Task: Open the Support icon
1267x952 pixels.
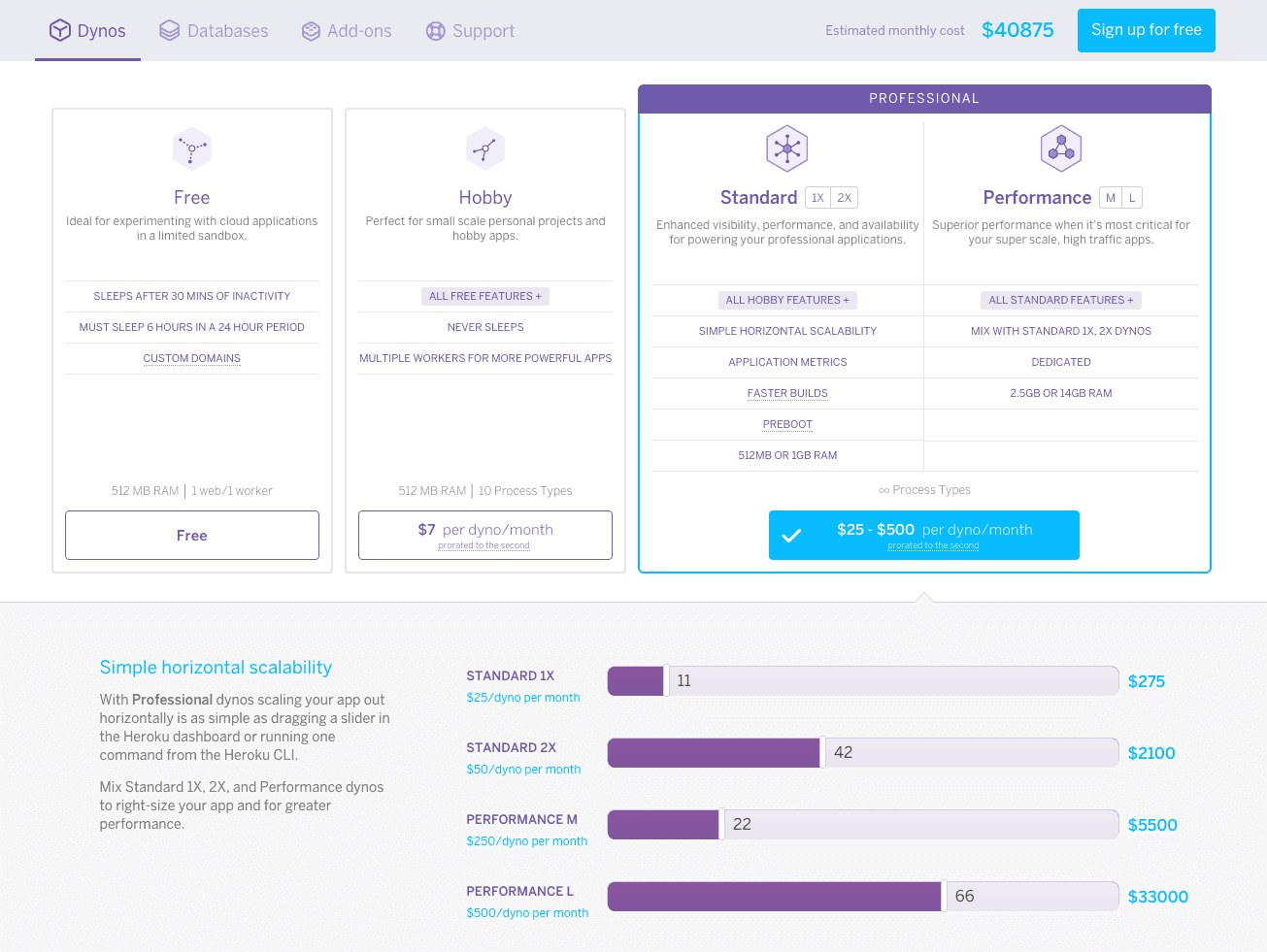Action: click(x=435, y=30)
